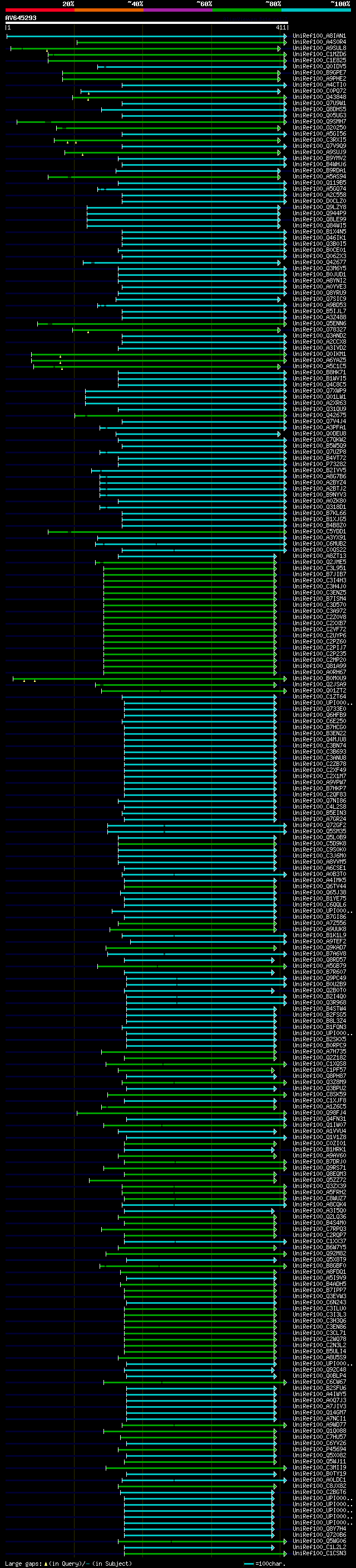This screenshot has height=1568, width=356.
Task: Select hit UniRef100_C1CSN3
Action: coord(319,1553)
